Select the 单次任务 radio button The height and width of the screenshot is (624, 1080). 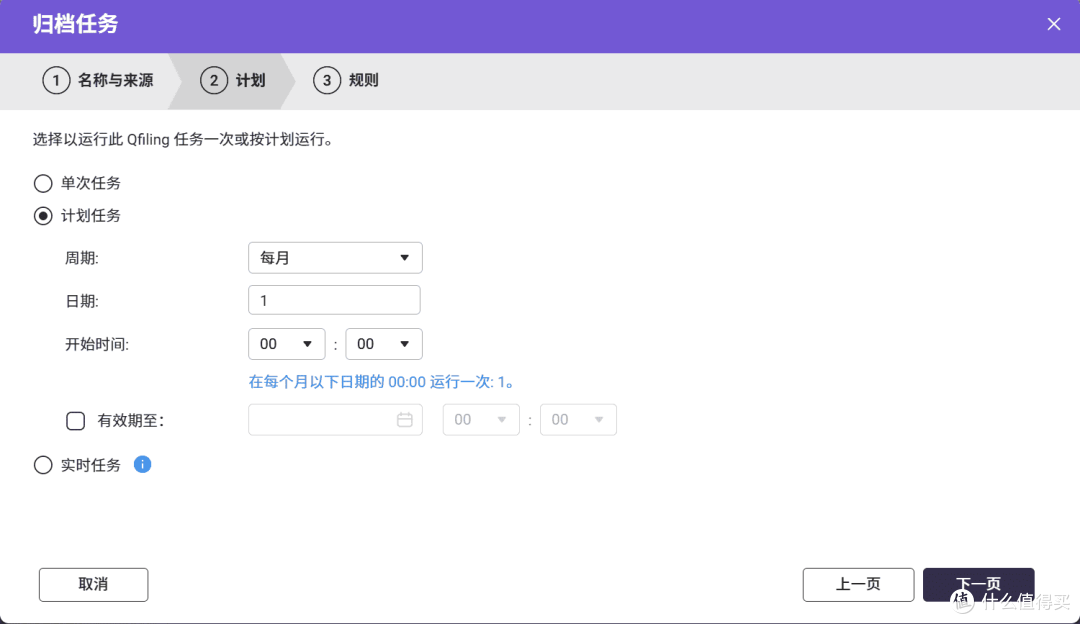coord(43,183)
